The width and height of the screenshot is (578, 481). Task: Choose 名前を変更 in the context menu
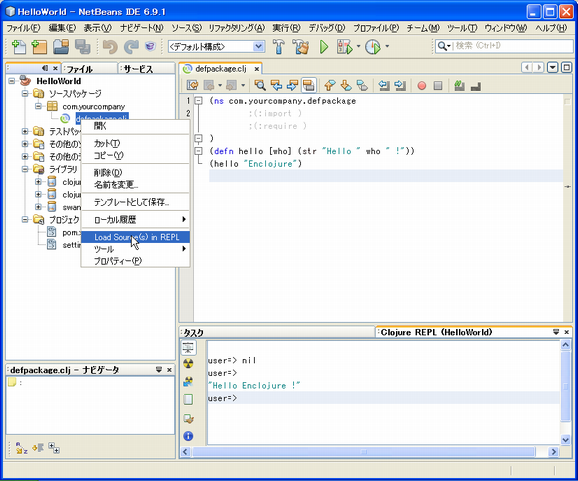135,184
